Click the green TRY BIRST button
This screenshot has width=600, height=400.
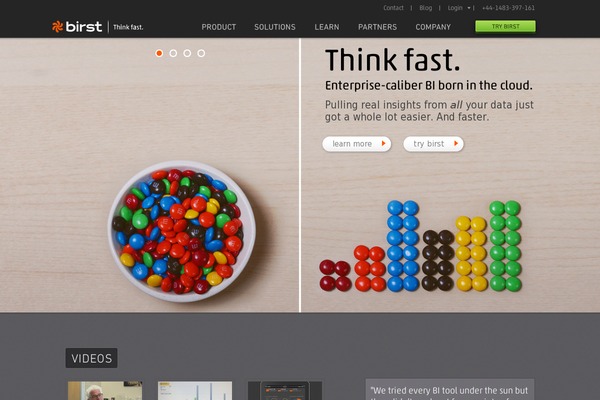click(505, 26)
